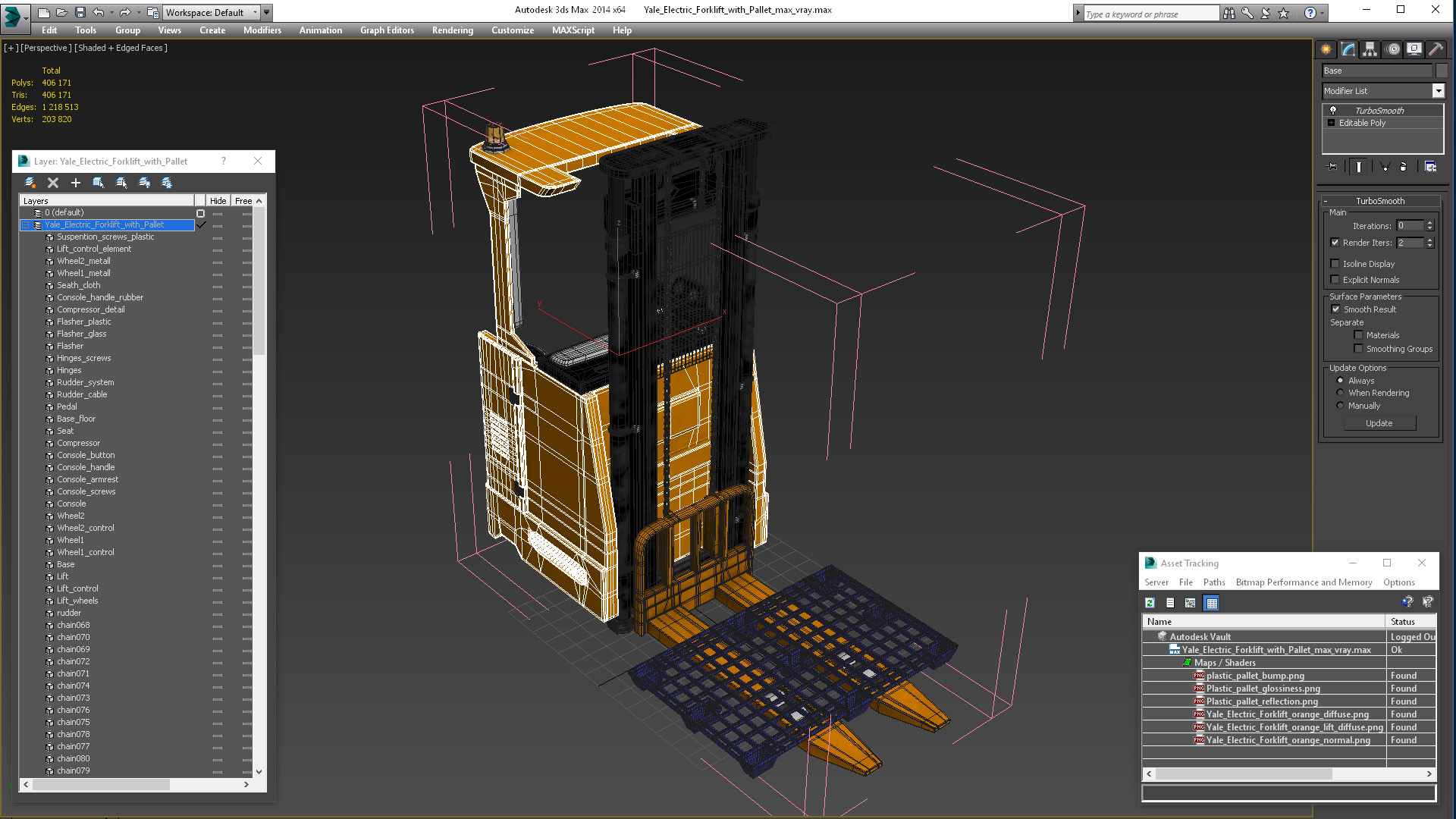Toggle the Smooth Result checkbox
The height and width of the screenshot is (819, 1456).
(1335, 309)
